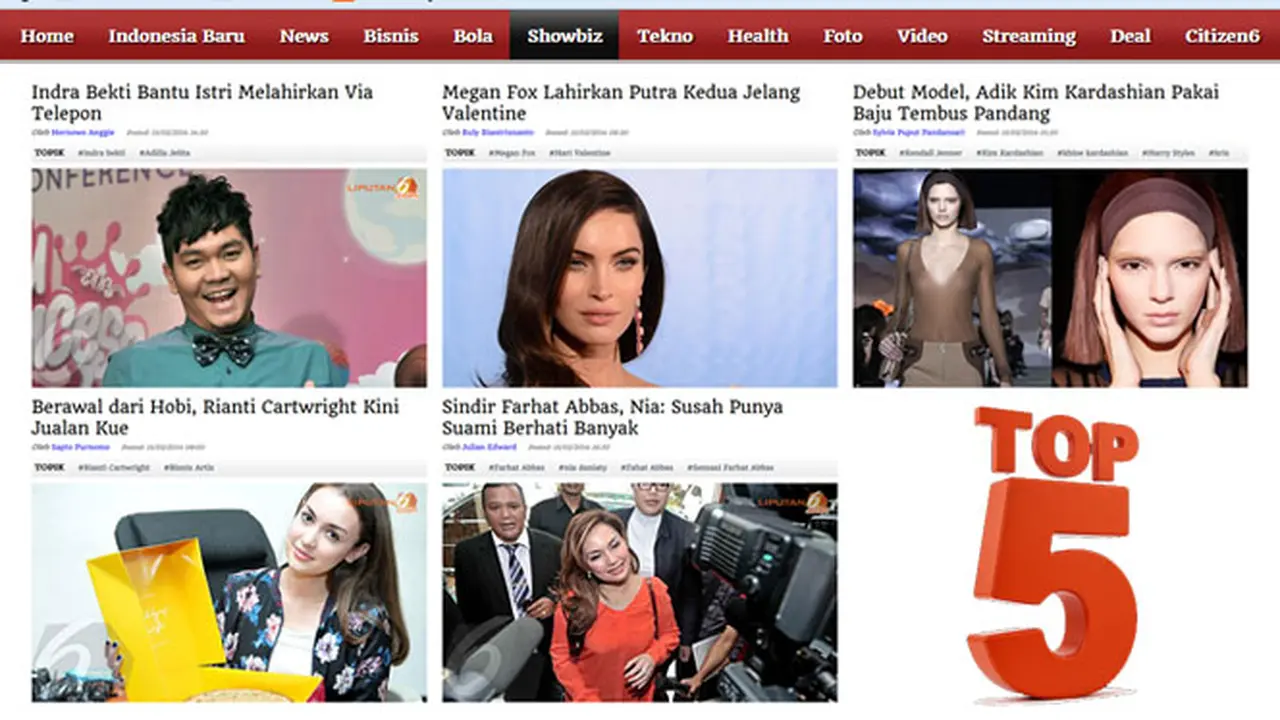This screenshot has height=720, width=1280.
Task: Open the Rianti Cartwright cake box photo
Action: pyautogui.click(x=229, y=592)
